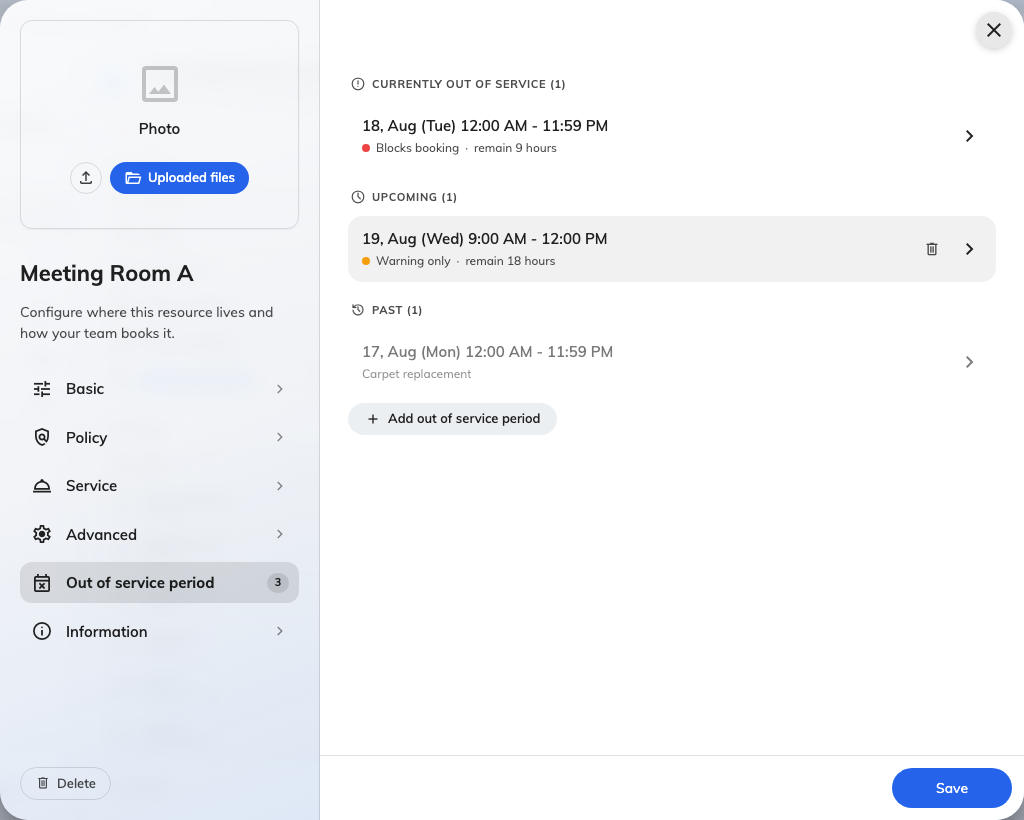Screen dimensions: 1024x820
Task: Click the remain 9 hours text
Action: [x=515, y=148]
